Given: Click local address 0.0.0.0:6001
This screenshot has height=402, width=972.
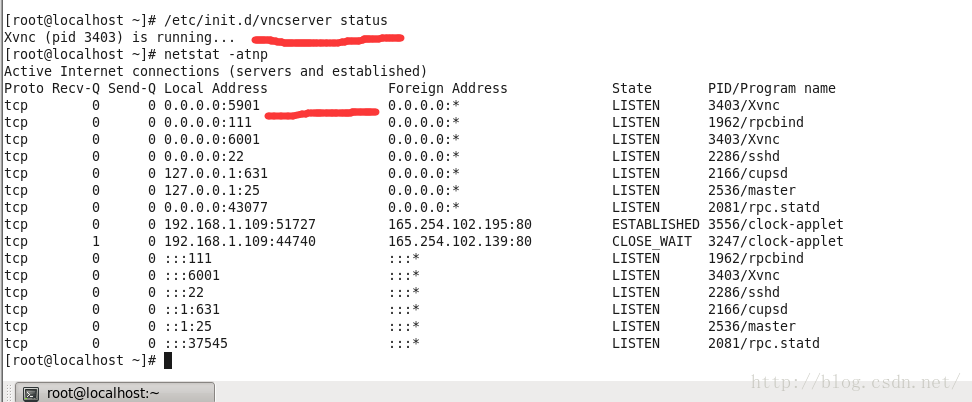Looking at the screenshot, I should coord(212,139).
